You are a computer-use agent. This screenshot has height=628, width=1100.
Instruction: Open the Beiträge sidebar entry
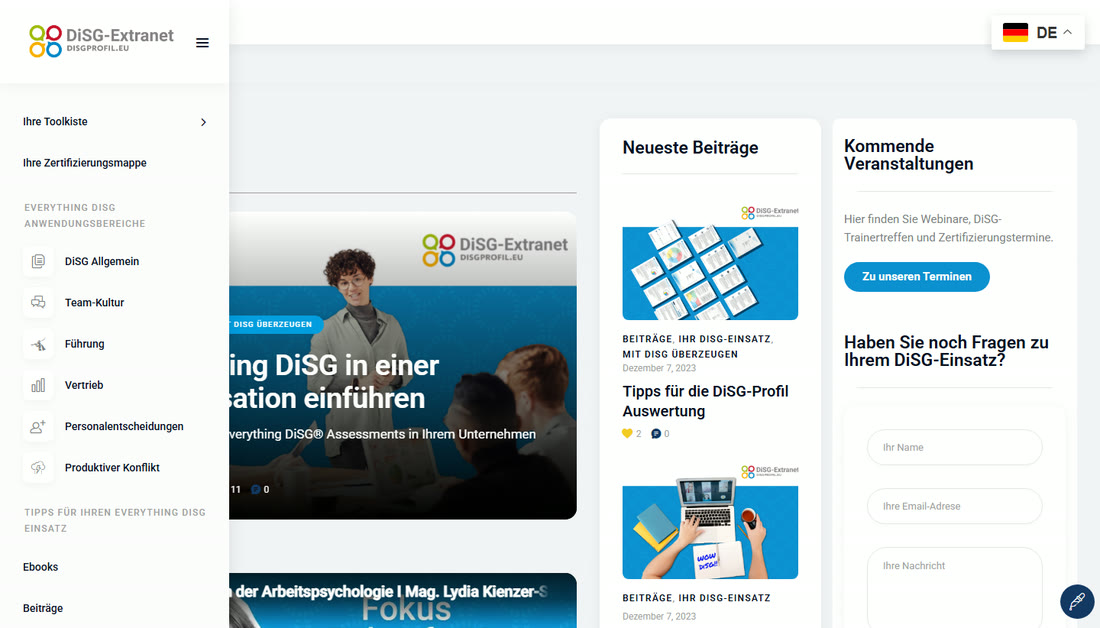(x=43, y=608)
